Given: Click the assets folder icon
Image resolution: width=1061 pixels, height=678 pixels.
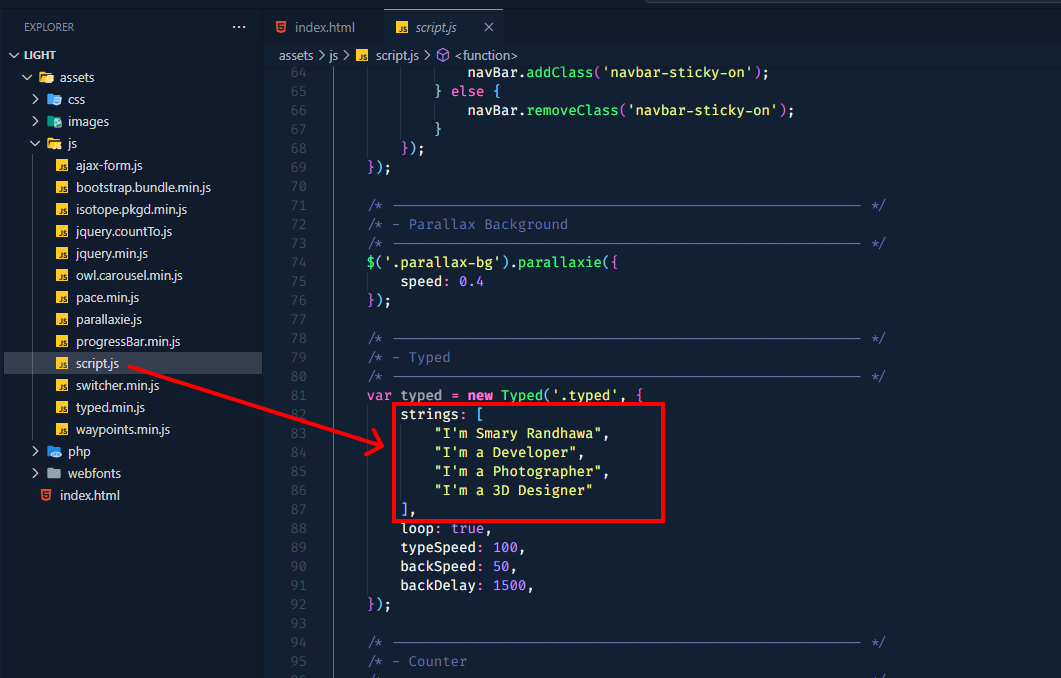Looking at the screenshot, I should click(x=47, y=77).
